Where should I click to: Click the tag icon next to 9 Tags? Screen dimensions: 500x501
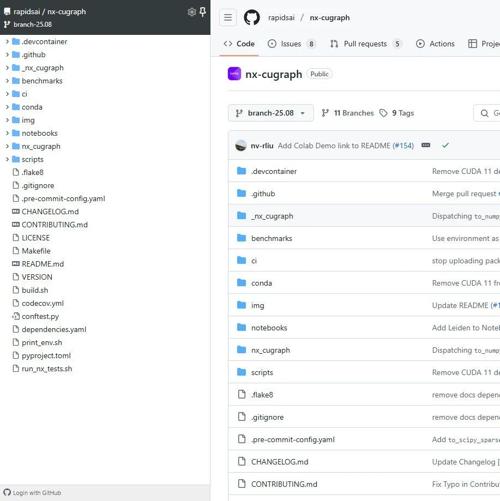[x=383, y=113]
